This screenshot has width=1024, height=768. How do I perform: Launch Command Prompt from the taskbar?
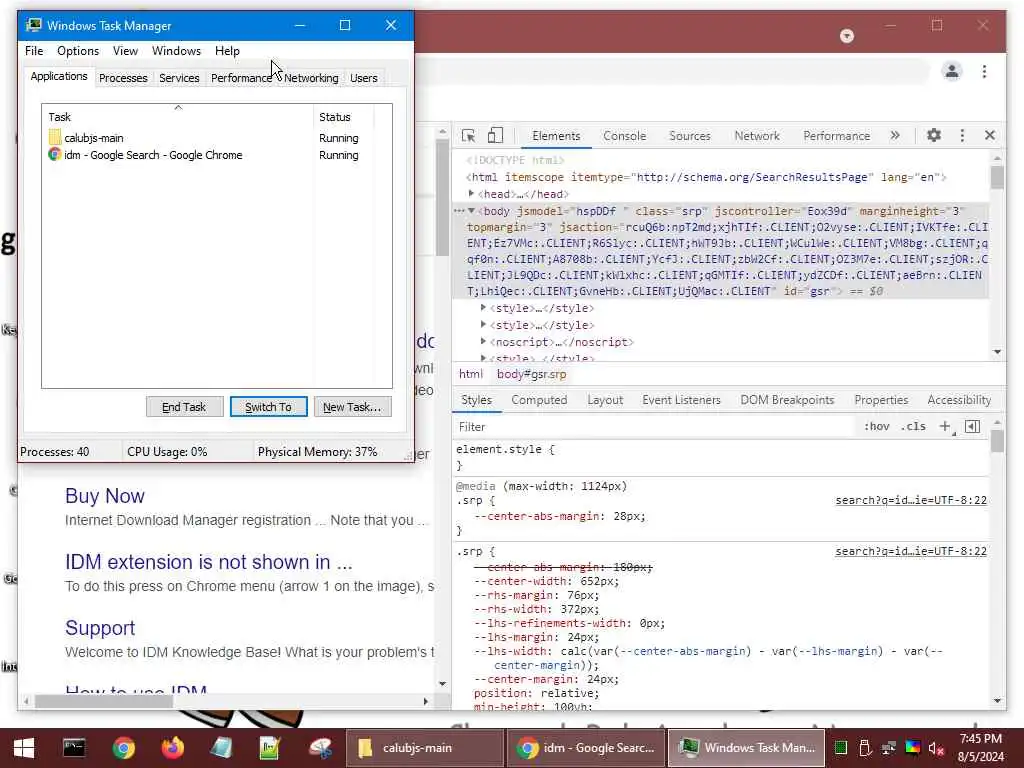click(74, 748)
